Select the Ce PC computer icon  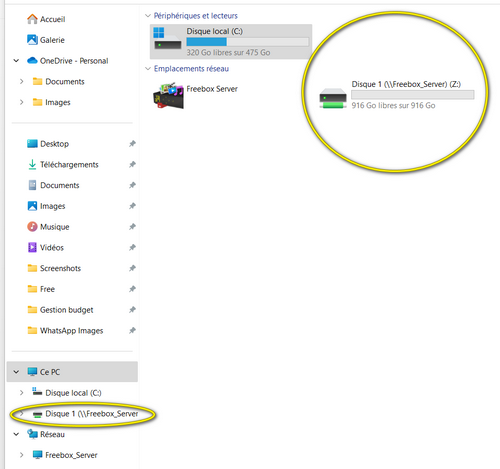(32, 372)
